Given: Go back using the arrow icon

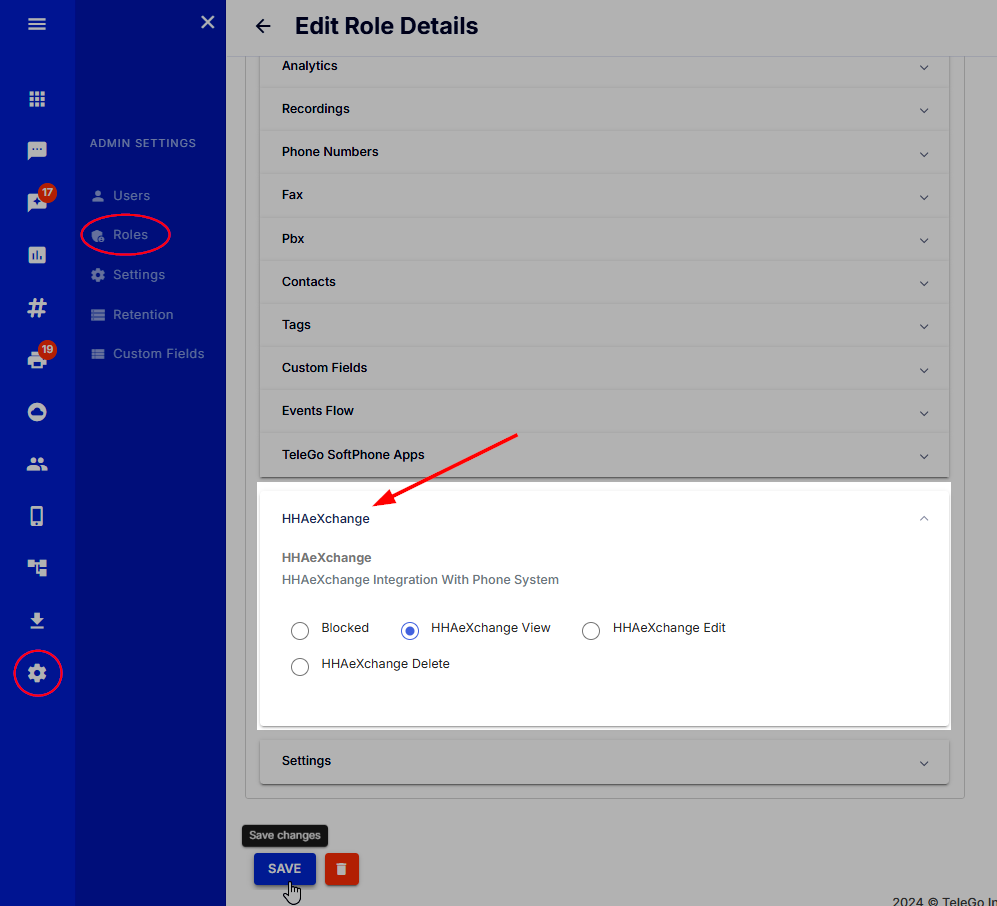Looking at the screenshot, I should pos(263,26).
